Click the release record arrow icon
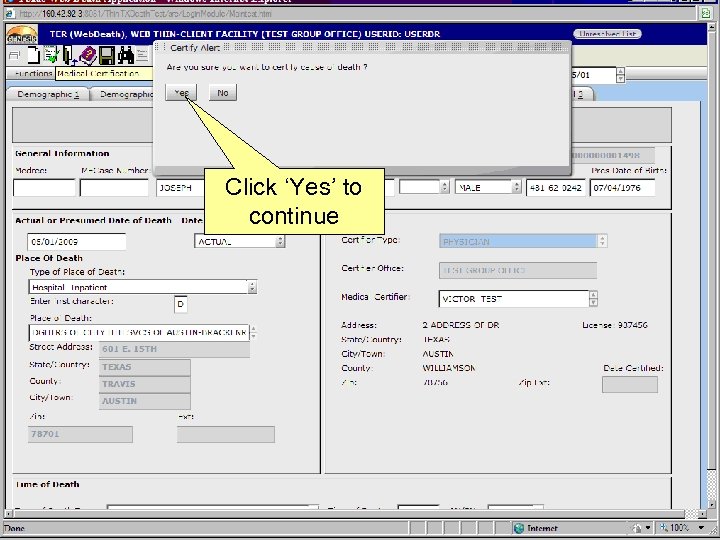 click(69, 56)
